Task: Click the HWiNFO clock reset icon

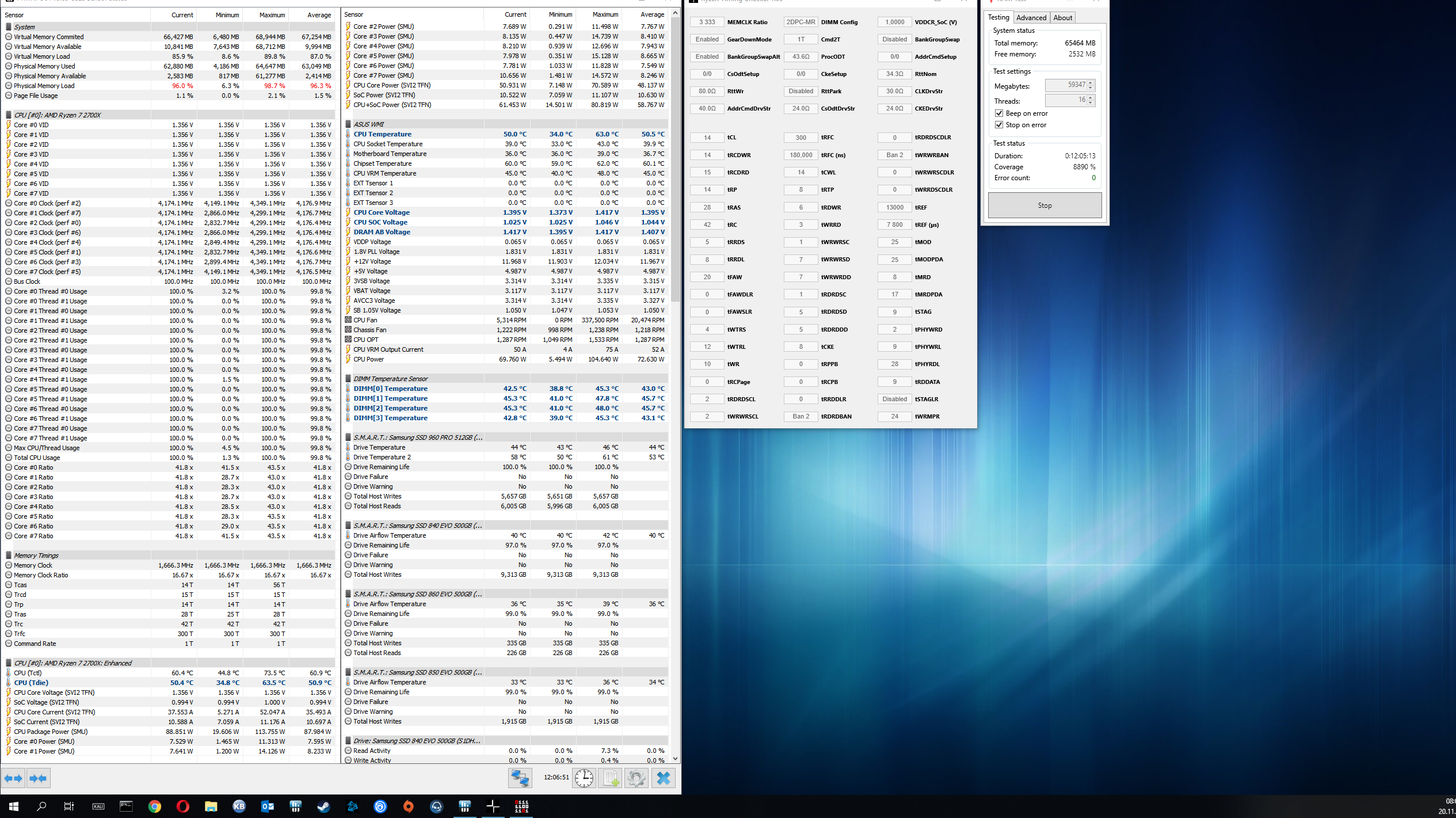Action: 584,778
